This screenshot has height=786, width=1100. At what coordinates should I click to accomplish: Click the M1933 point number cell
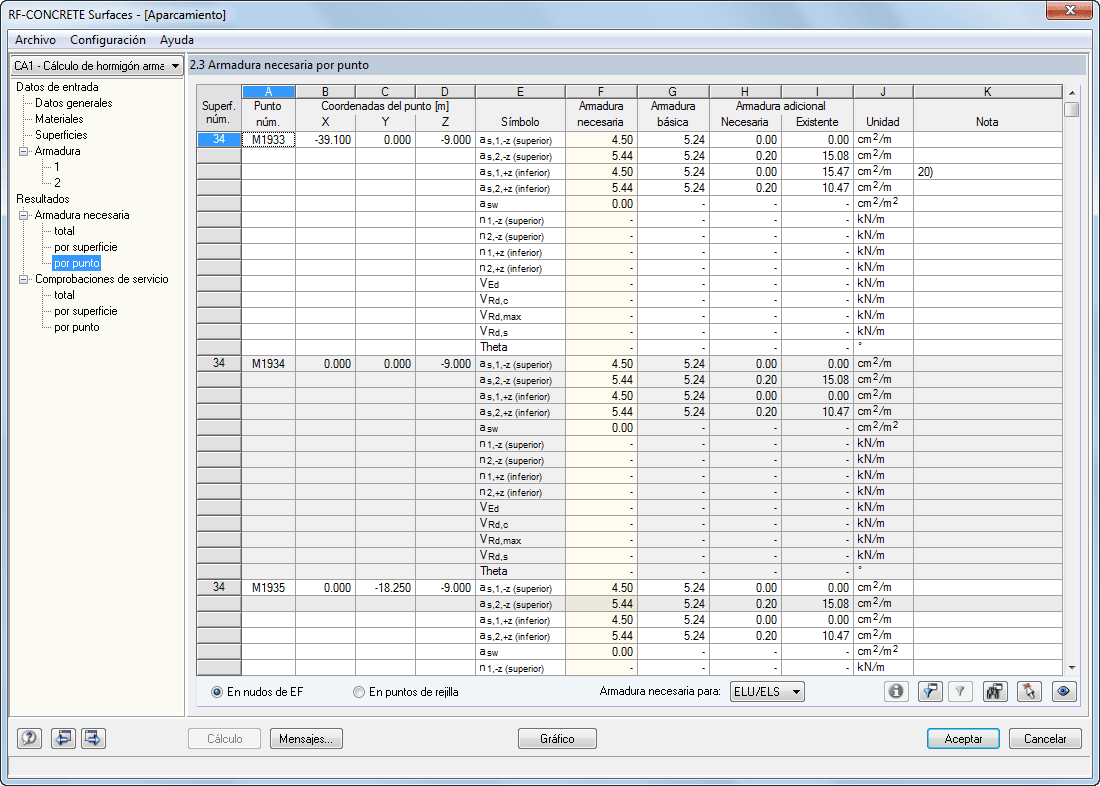point(269,140)
